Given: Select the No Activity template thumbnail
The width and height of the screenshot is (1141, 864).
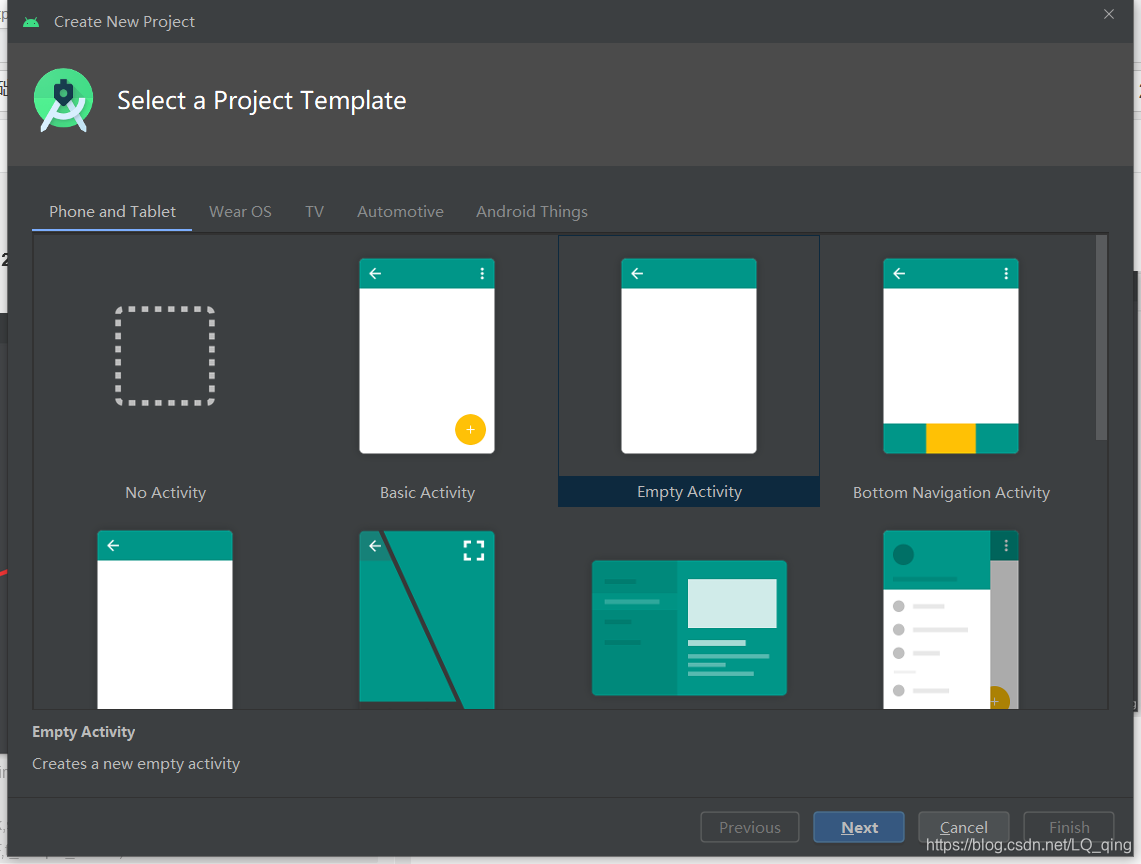Looking at the screenshot, I should click(165, 356).
